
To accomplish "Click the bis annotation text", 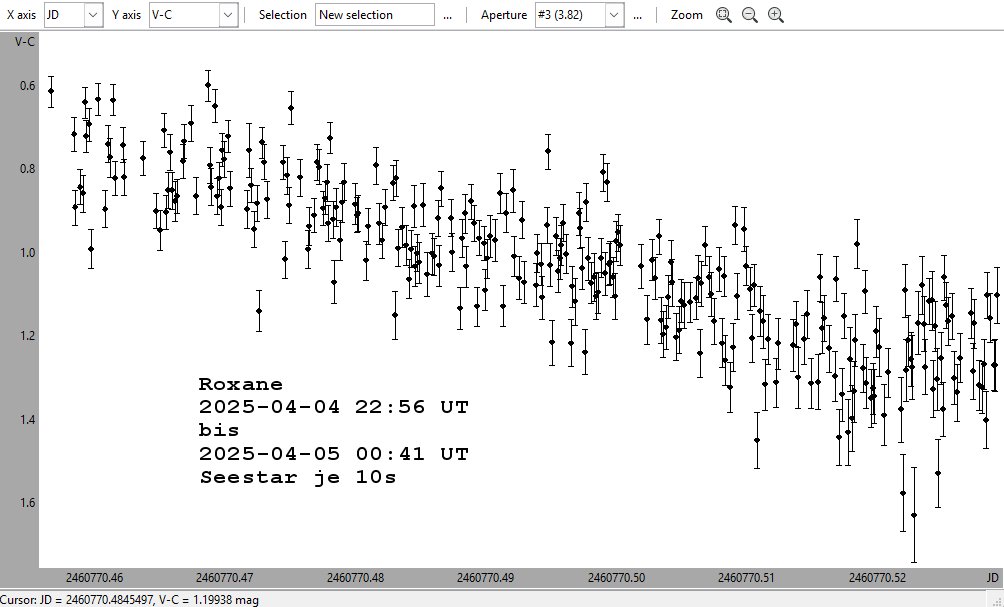I will click(x=219, y=430).
